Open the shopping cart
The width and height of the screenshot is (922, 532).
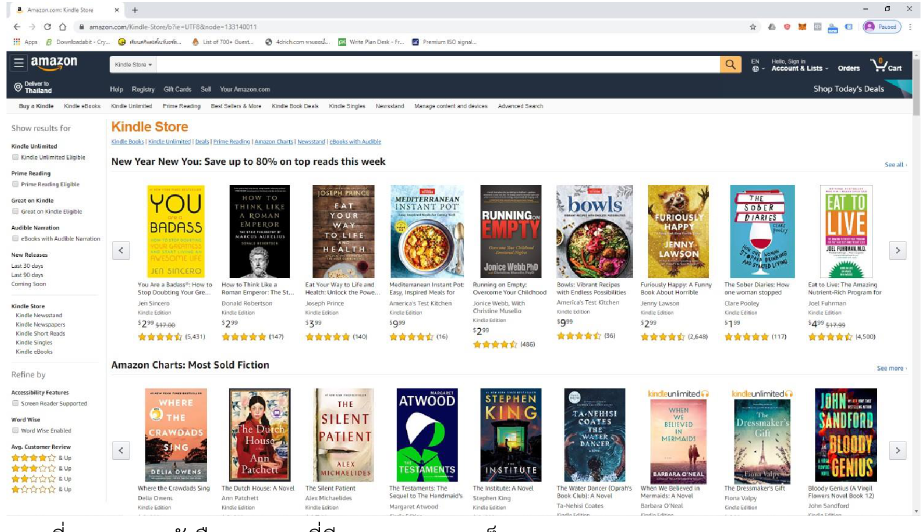tap(886, 66)
